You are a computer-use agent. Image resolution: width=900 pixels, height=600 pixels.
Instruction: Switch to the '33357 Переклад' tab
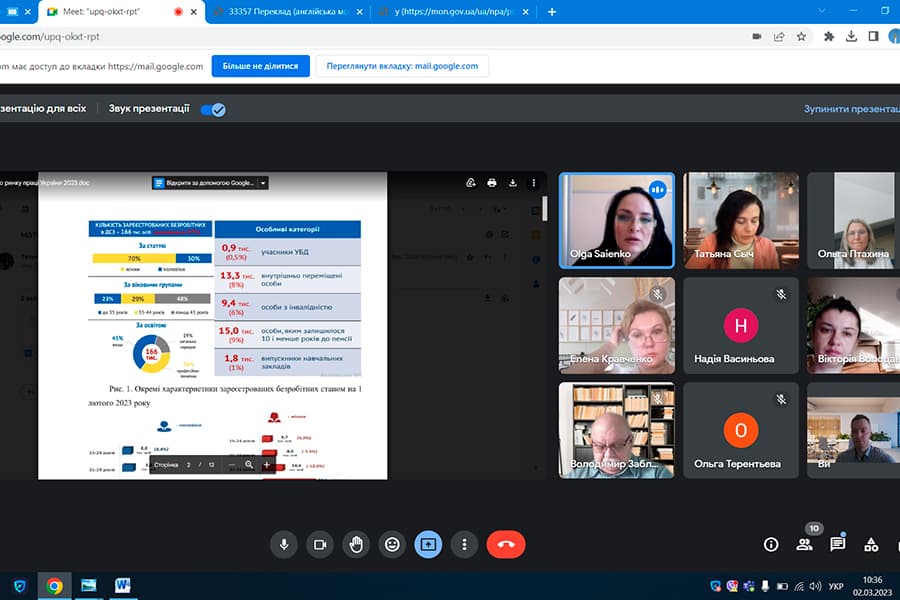(x=288, y=11)
